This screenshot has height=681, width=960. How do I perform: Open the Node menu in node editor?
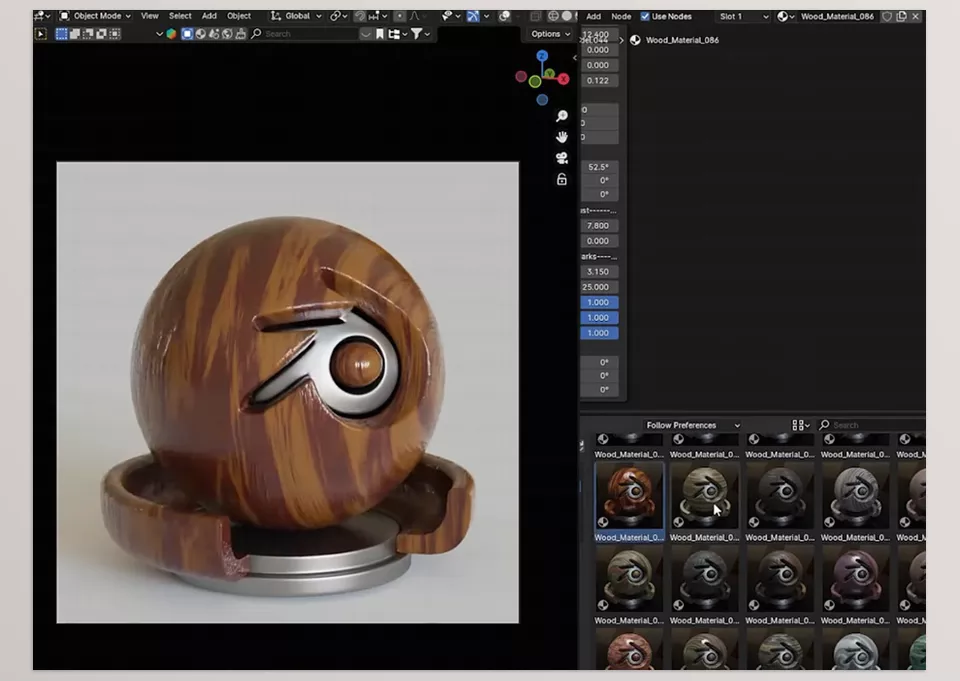(621, 17)
